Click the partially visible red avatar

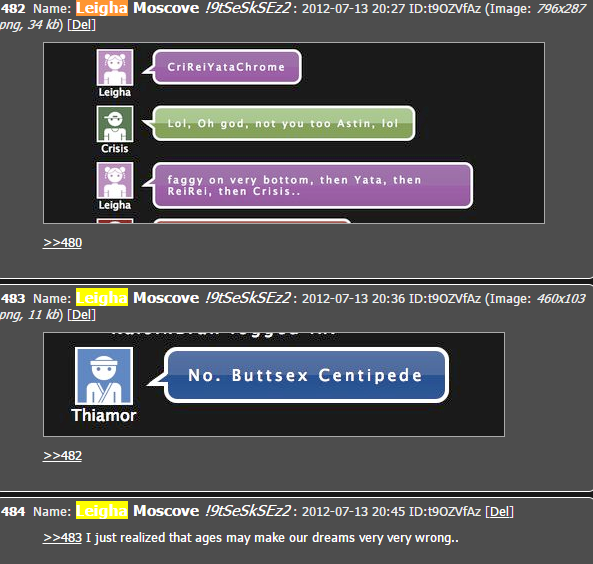pos(115,221)
